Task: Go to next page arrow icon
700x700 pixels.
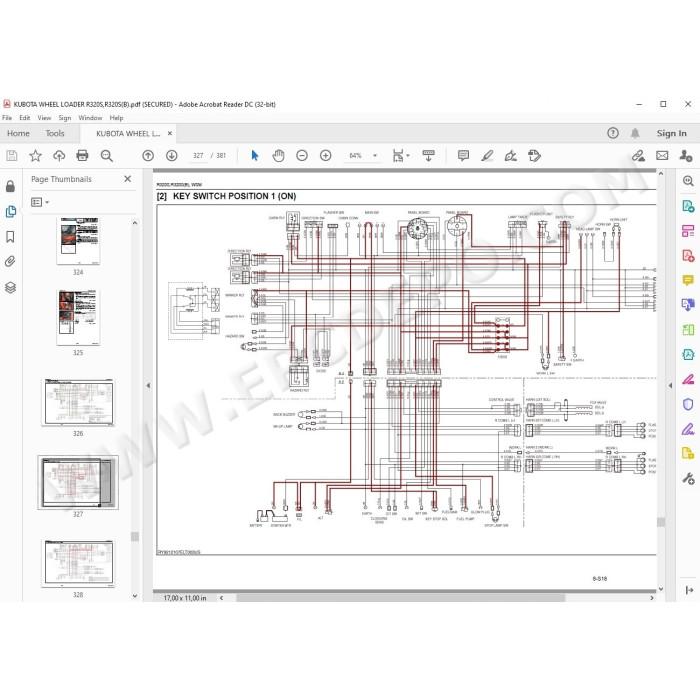Action: click(x=171, y=156)
